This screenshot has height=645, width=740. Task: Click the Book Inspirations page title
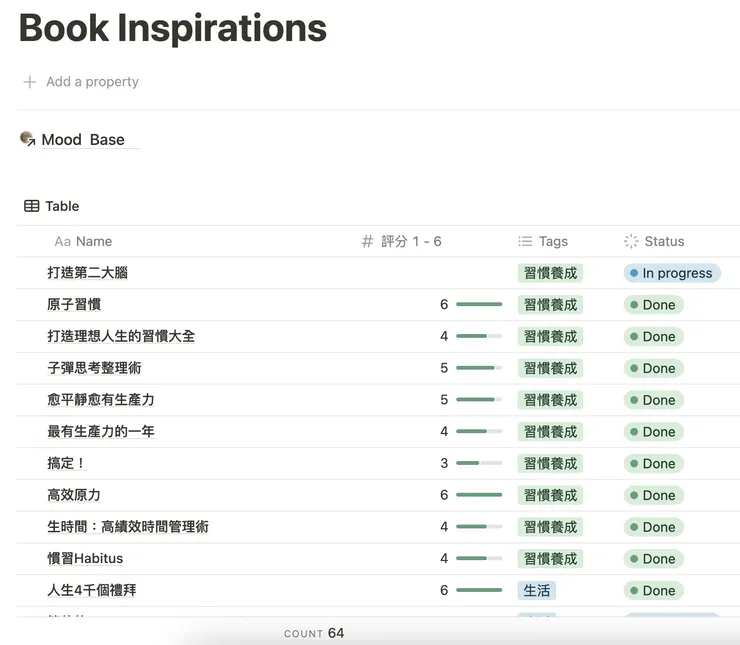click(x=173, y=27)
